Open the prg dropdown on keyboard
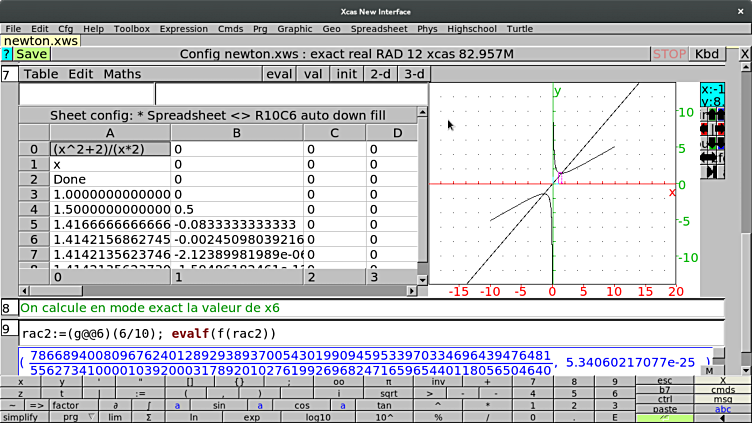 76,417
